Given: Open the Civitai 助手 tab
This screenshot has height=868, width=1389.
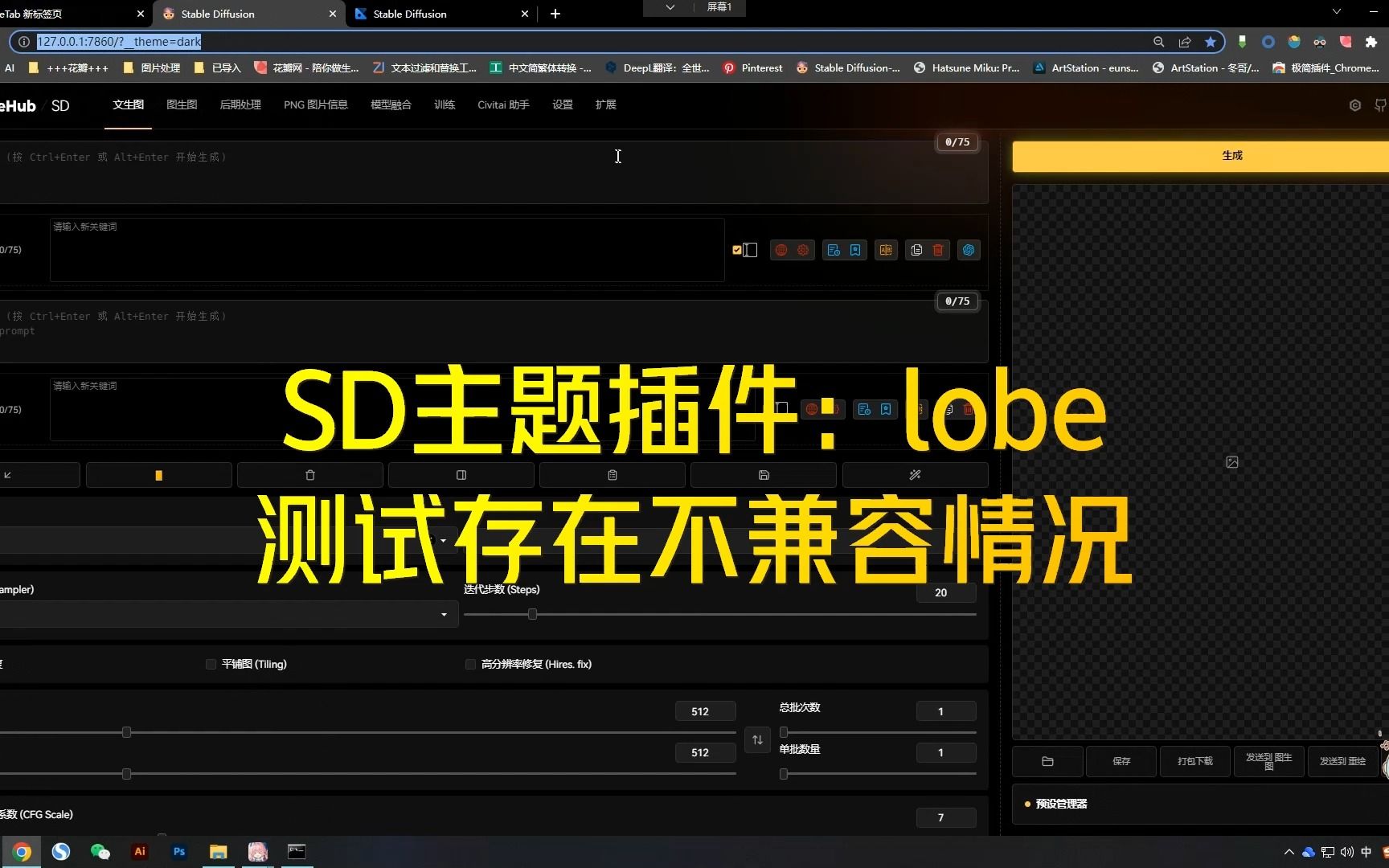Looking at the screenshot, I should pyautogui.click(x=503, y=104).
